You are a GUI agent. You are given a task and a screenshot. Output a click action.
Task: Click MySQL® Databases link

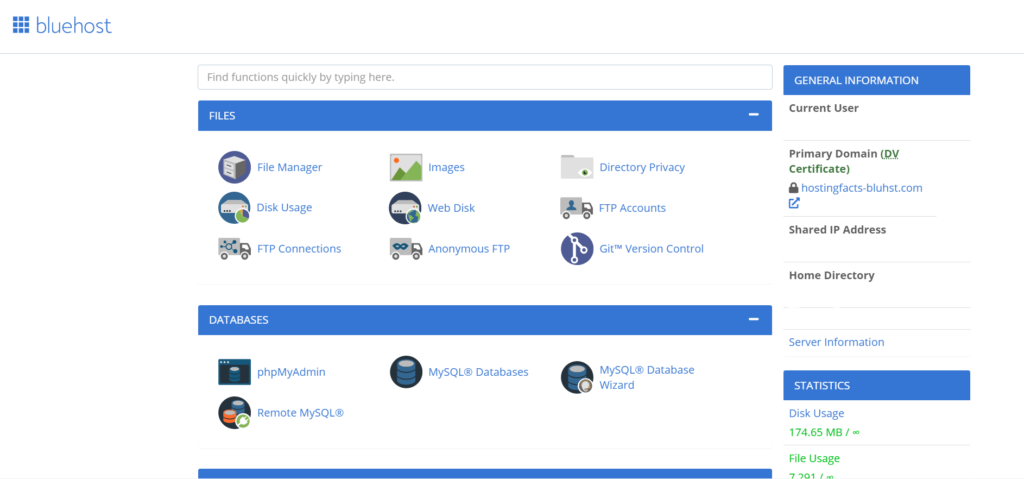tap(478, 372)
